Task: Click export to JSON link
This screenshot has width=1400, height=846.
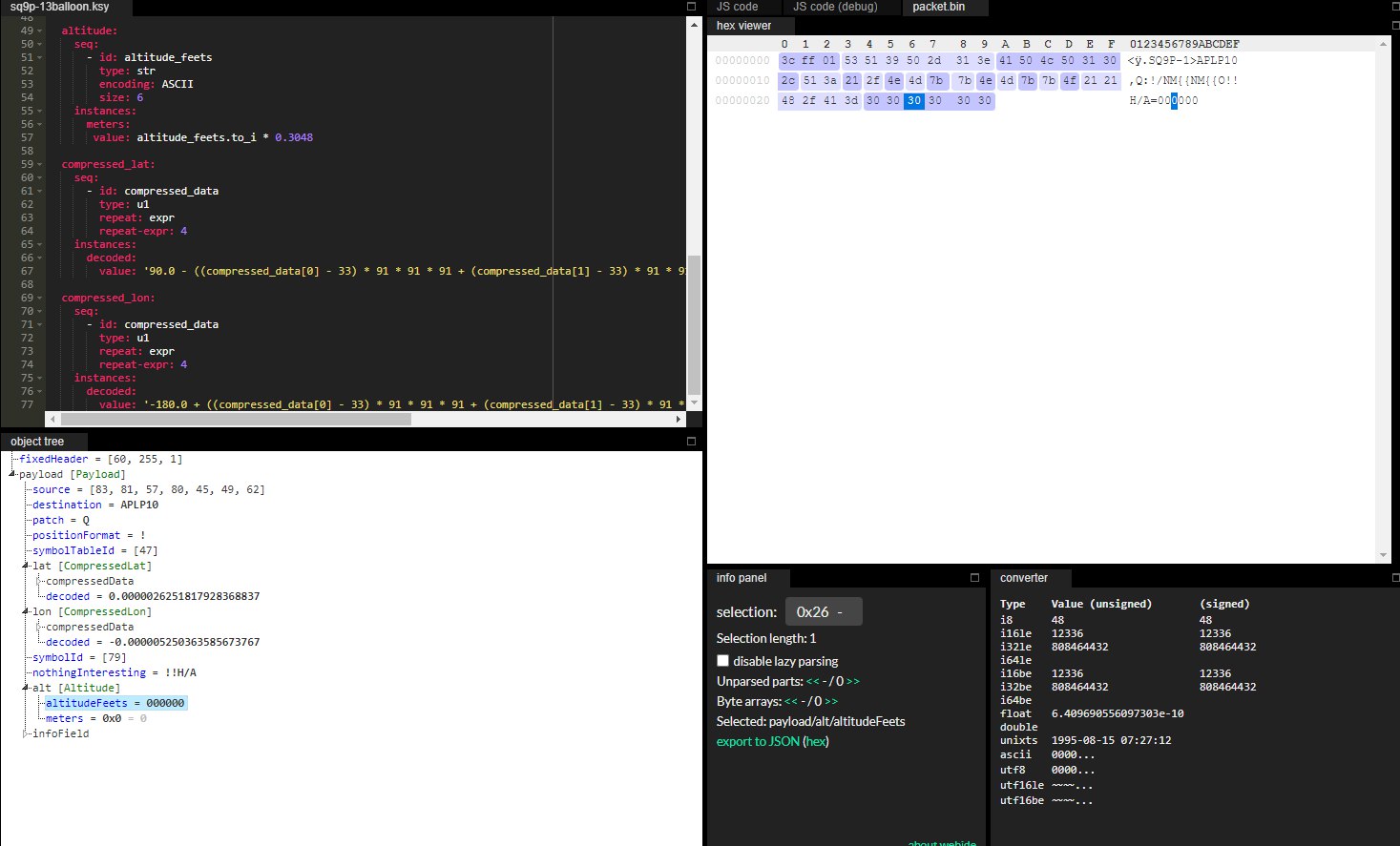Action: tap(758, 742)
